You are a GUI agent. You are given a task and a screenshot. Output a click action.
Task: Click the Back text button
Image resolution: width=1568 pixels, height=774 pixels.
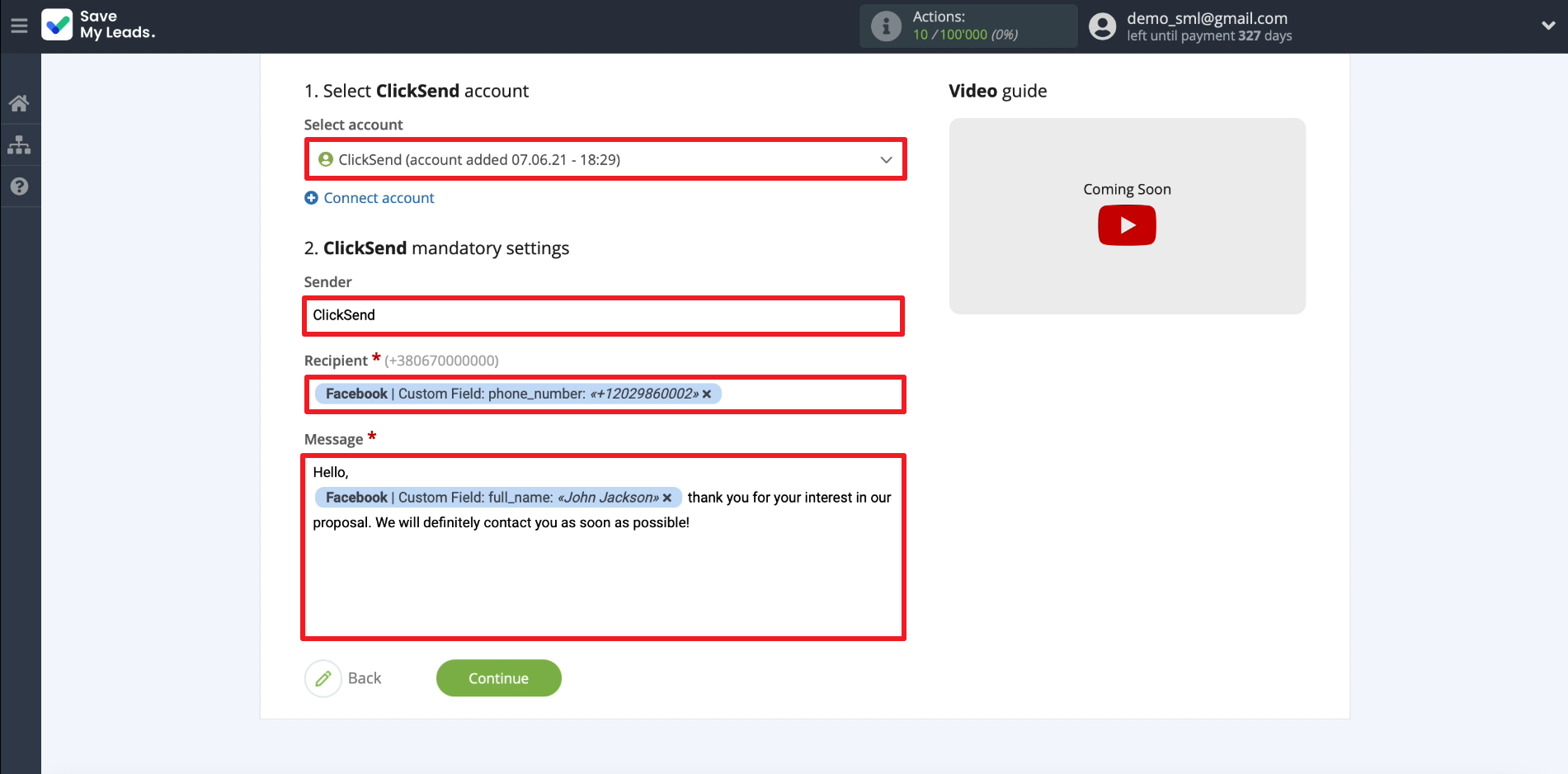365,678
